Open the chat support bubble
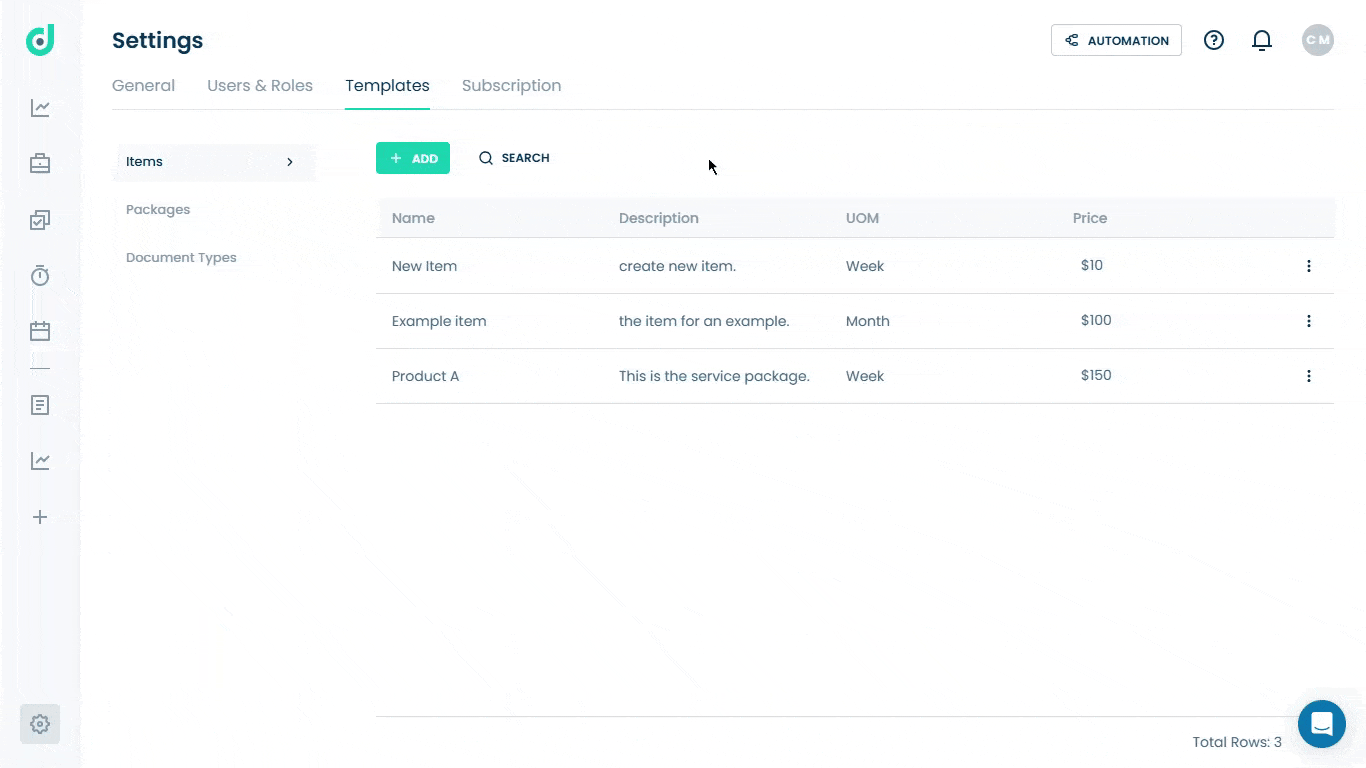The image size is (1366, 768). click(1322, 724)
